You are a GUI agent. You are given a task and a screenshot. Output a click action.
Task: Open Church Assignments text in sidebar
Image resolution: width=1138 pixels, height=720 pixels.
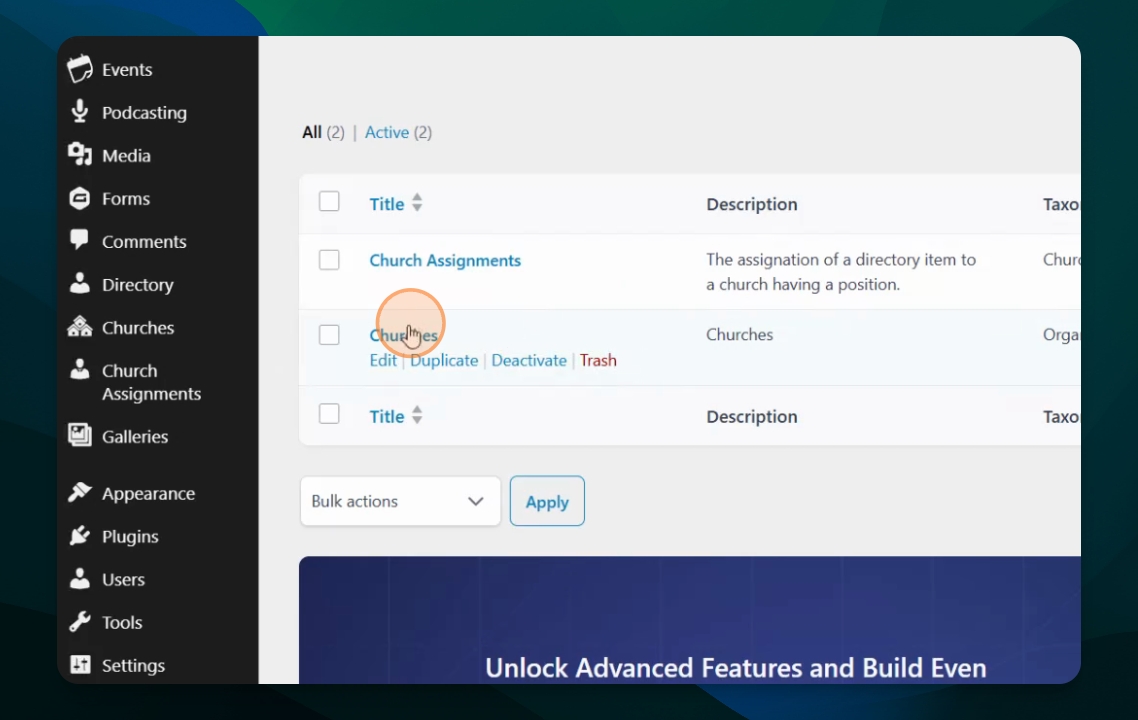point(151,382)
